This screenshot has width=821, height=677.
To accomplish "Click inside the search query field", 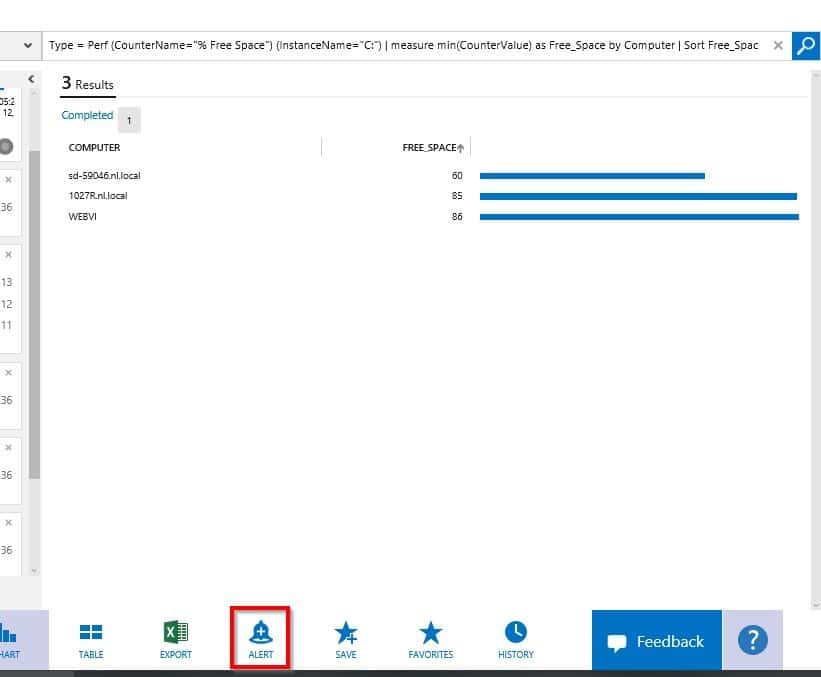I will tap(400, 46).
